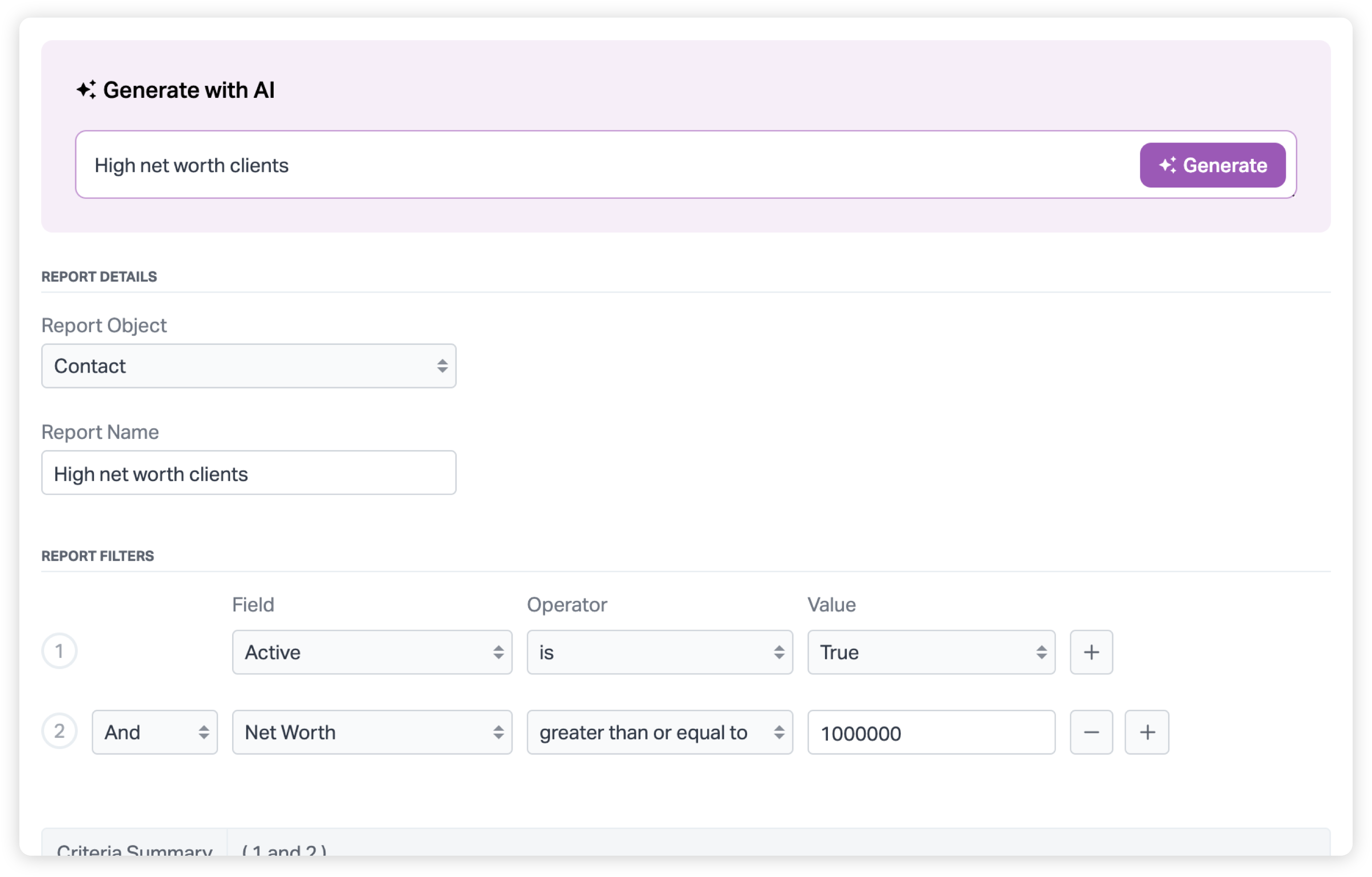Click the filter row number 2 badge
The image size is (1372, 877).
coord(59,731)
